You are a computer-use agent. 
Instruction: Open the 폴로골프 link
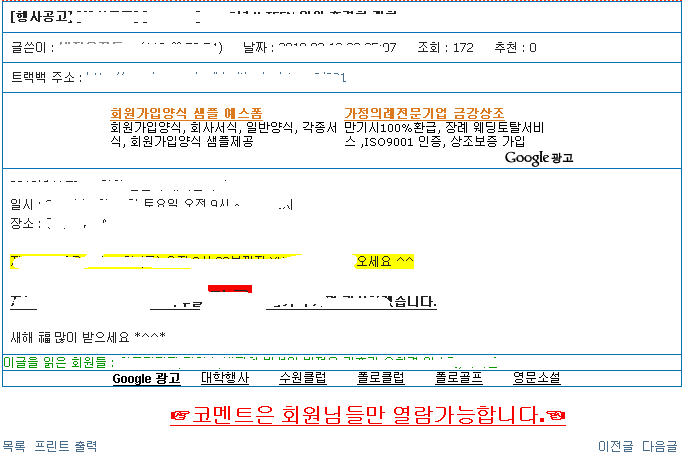point(459,378)
